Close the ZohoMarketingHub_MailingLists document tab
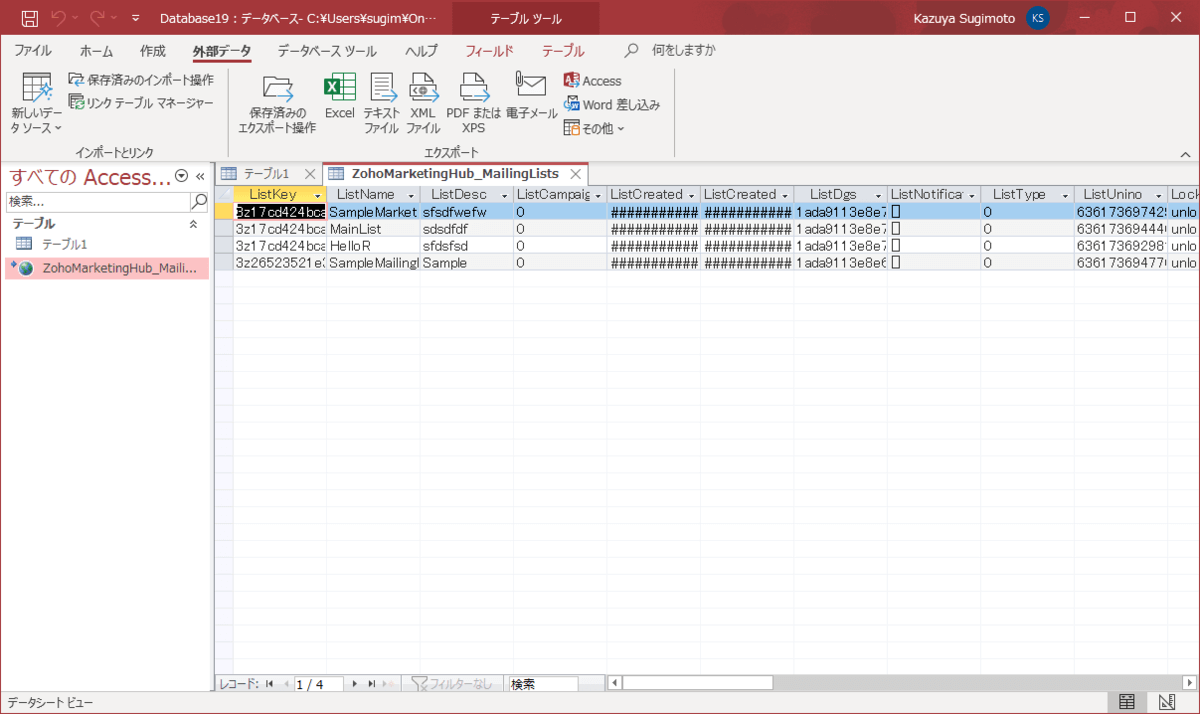This screenshot has width=1200, height=714. [575, 174]
